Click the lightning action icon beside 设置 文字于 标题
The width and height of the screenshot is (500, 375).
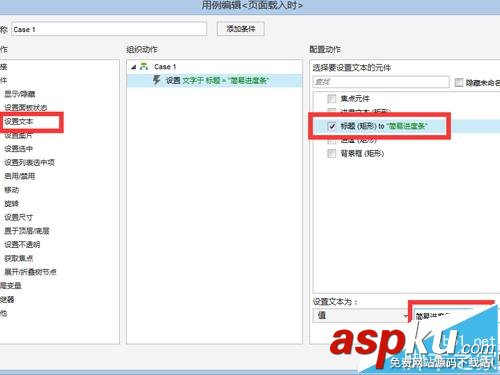coord(157,80)
